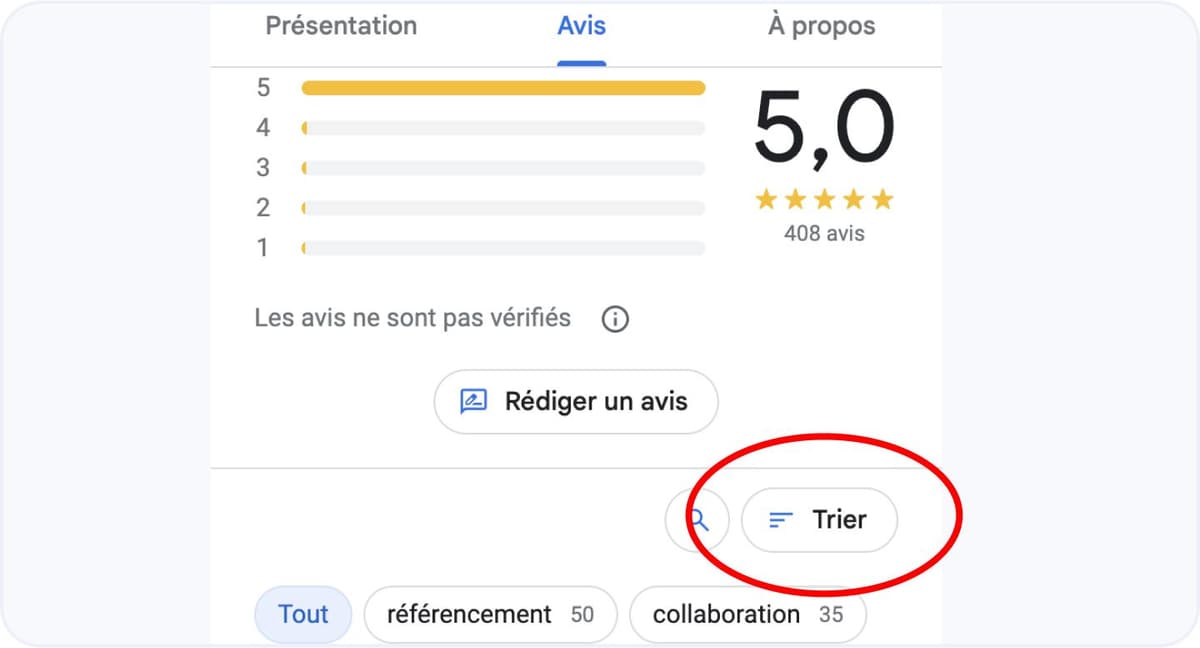Click the magnifier icon to search reviews

699,520
